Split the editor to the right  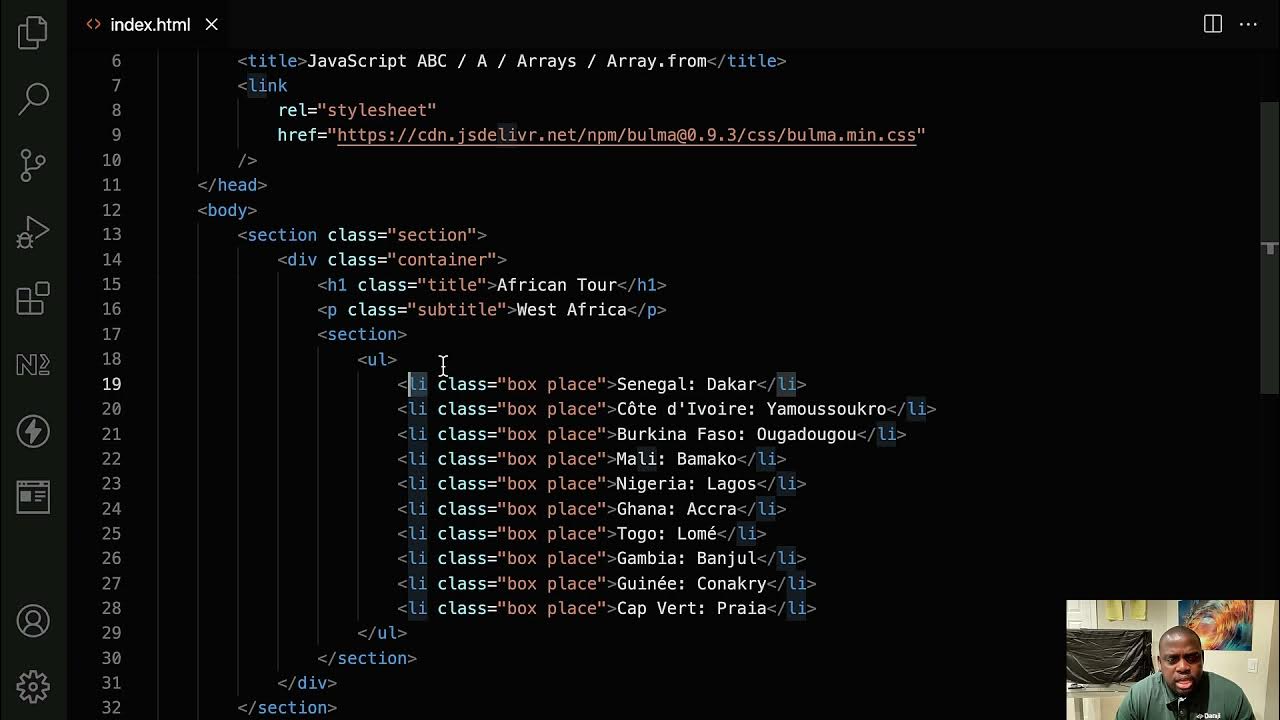(x=1213, y=24)
